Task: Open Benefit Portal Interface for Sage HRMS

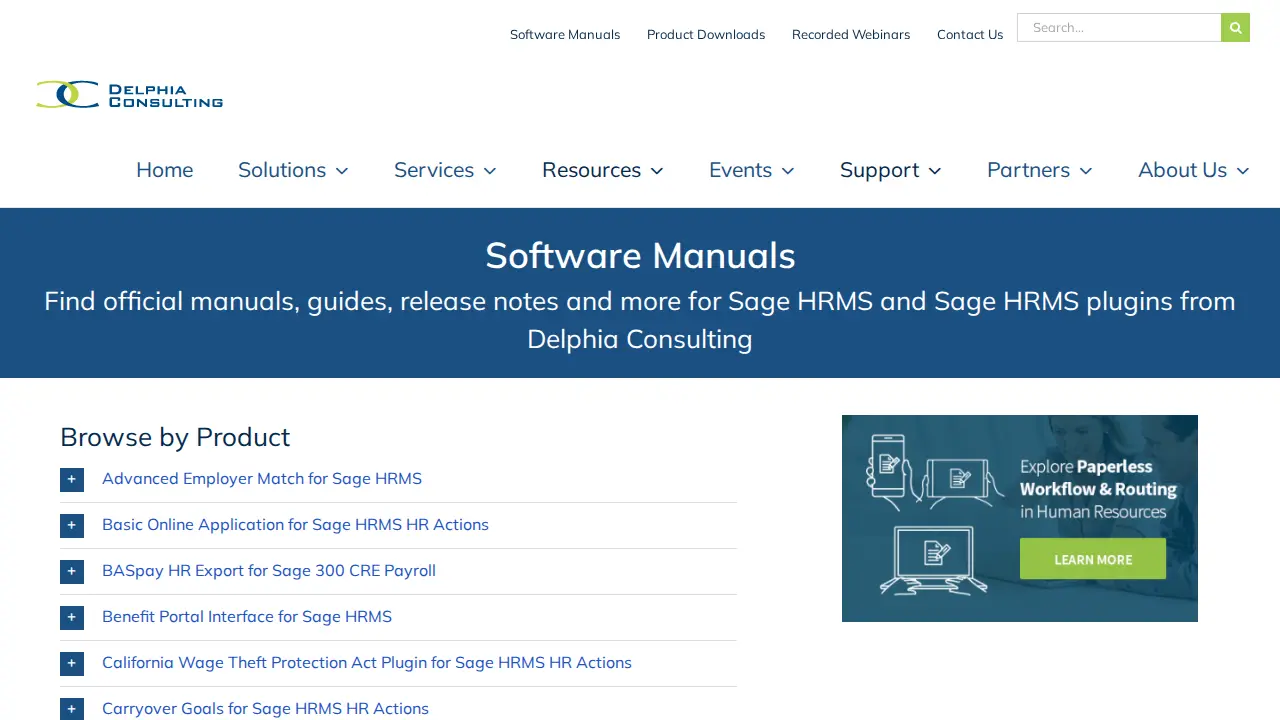Action: pos(247,617)
